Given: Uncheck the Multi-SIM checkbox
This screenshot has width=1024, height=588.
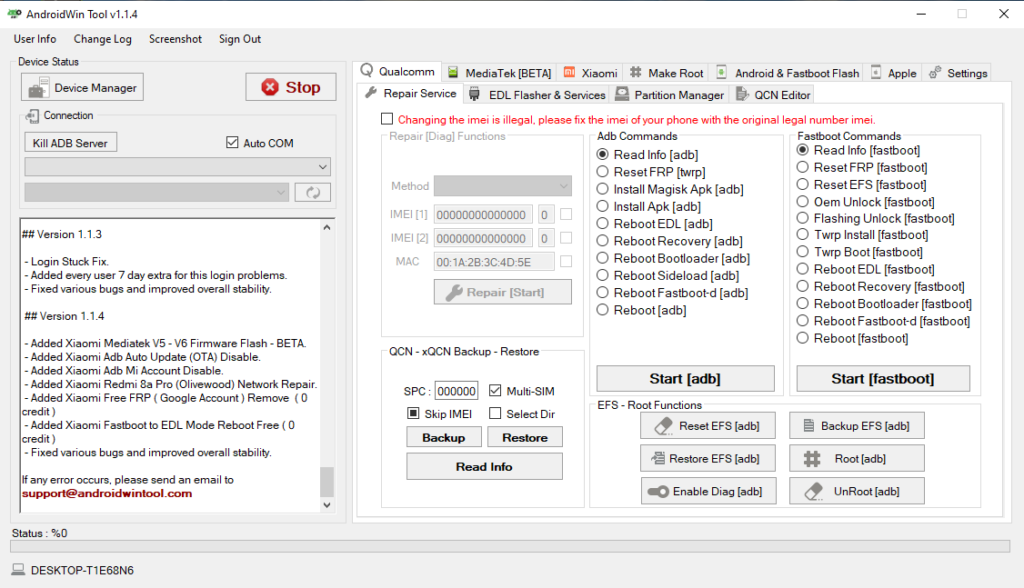Looking at the screenshot, I should click(493, 390).
